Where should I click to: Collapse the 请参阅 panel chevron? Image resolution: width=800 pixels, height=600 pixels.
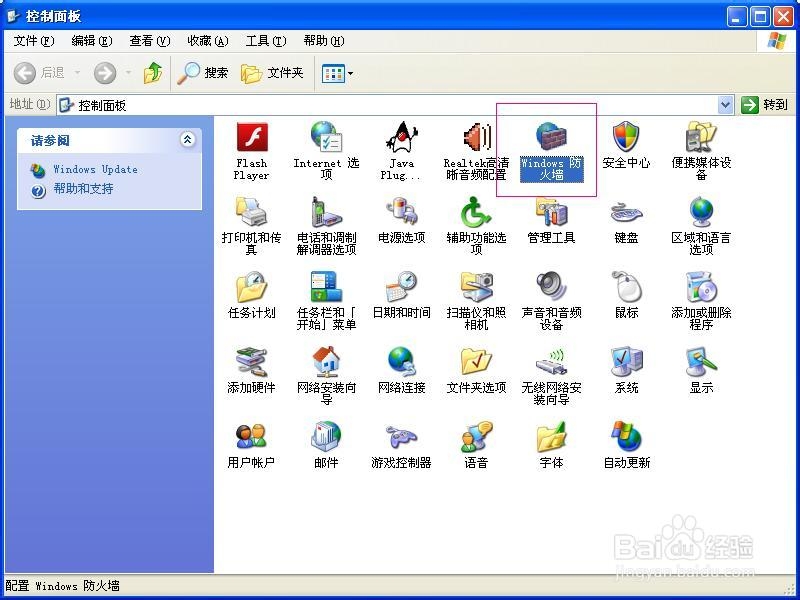point(187,139)
